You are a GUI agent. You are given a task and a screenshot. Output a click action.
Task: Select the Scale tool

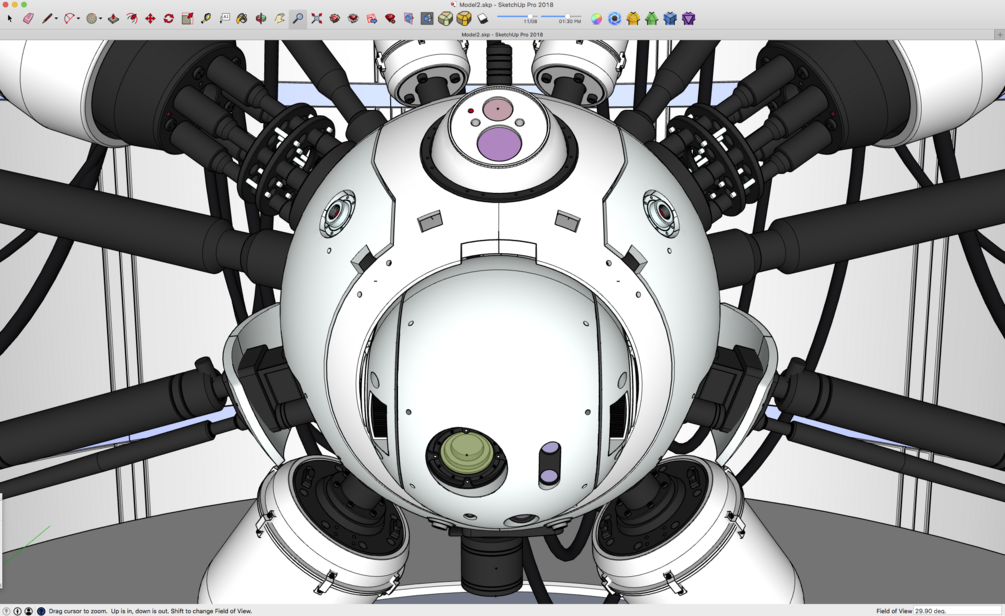[187, 19]
